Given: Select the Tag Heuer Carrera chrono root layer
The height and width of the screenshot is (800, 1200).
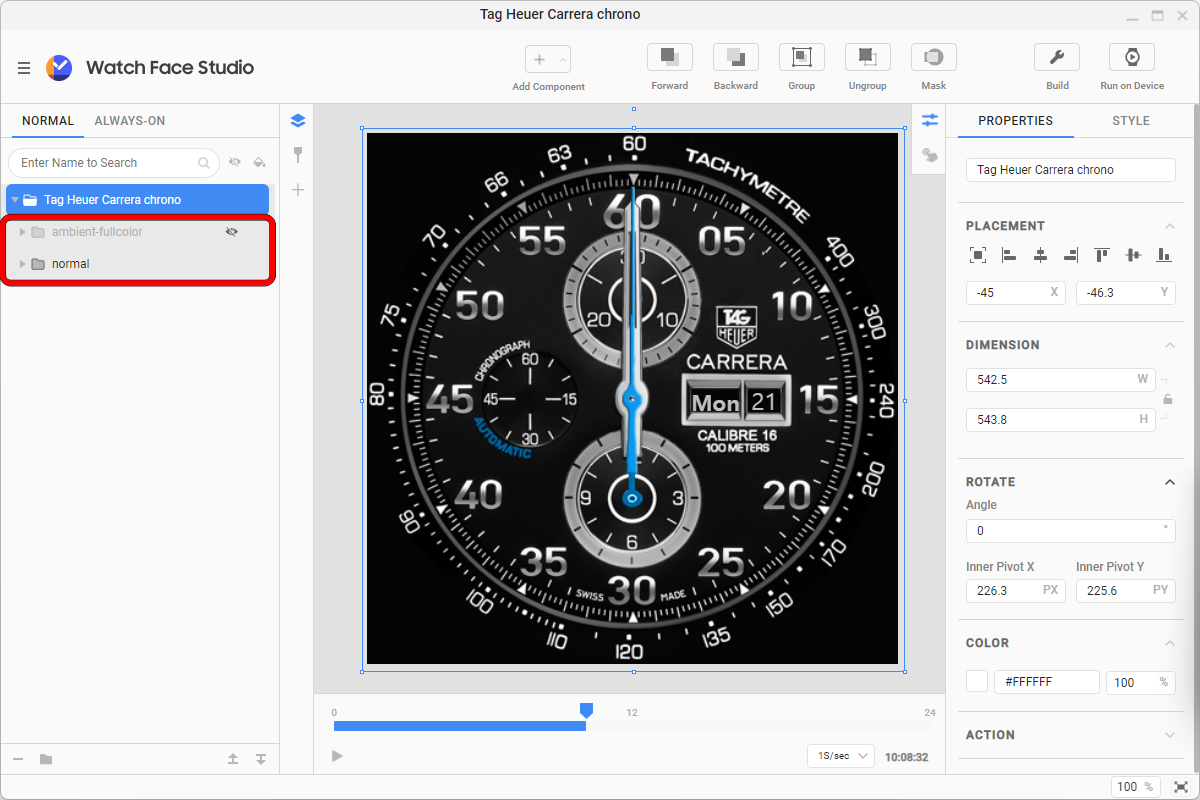Looking at the screenshot, I should (x=138, y=200).
